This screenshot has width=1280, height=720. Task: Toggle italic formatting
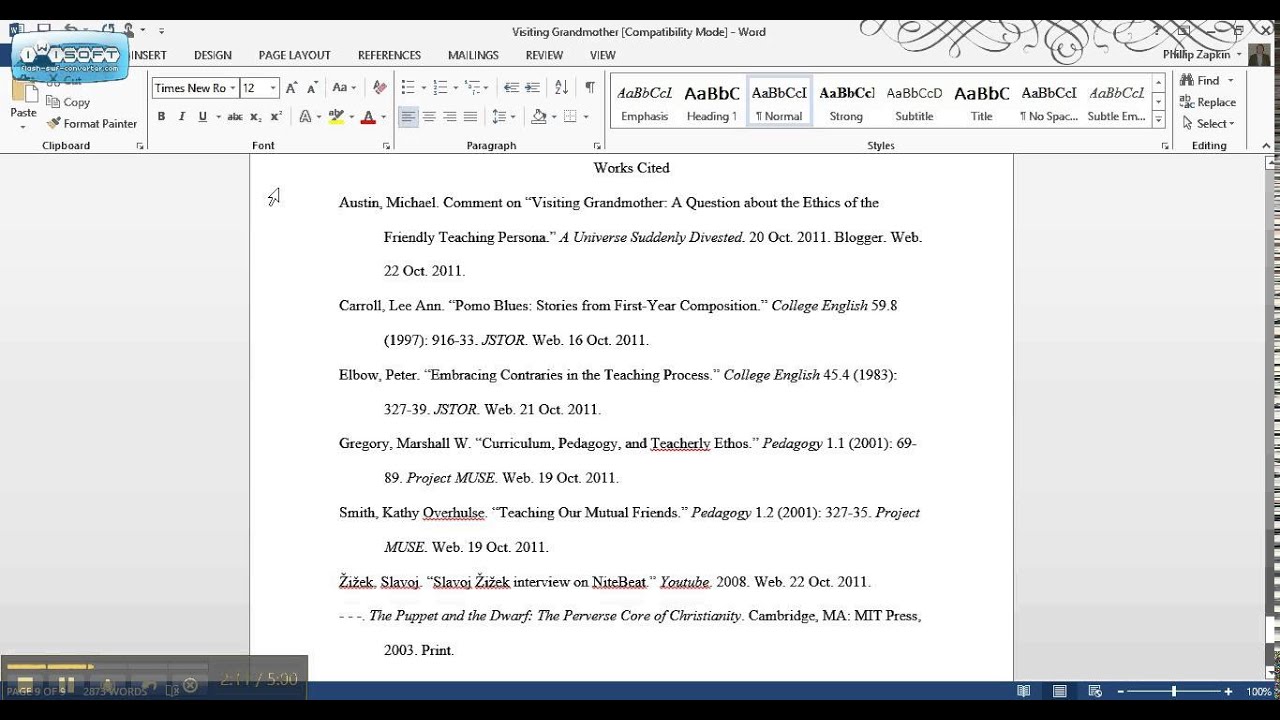click(x=182, y=117)
